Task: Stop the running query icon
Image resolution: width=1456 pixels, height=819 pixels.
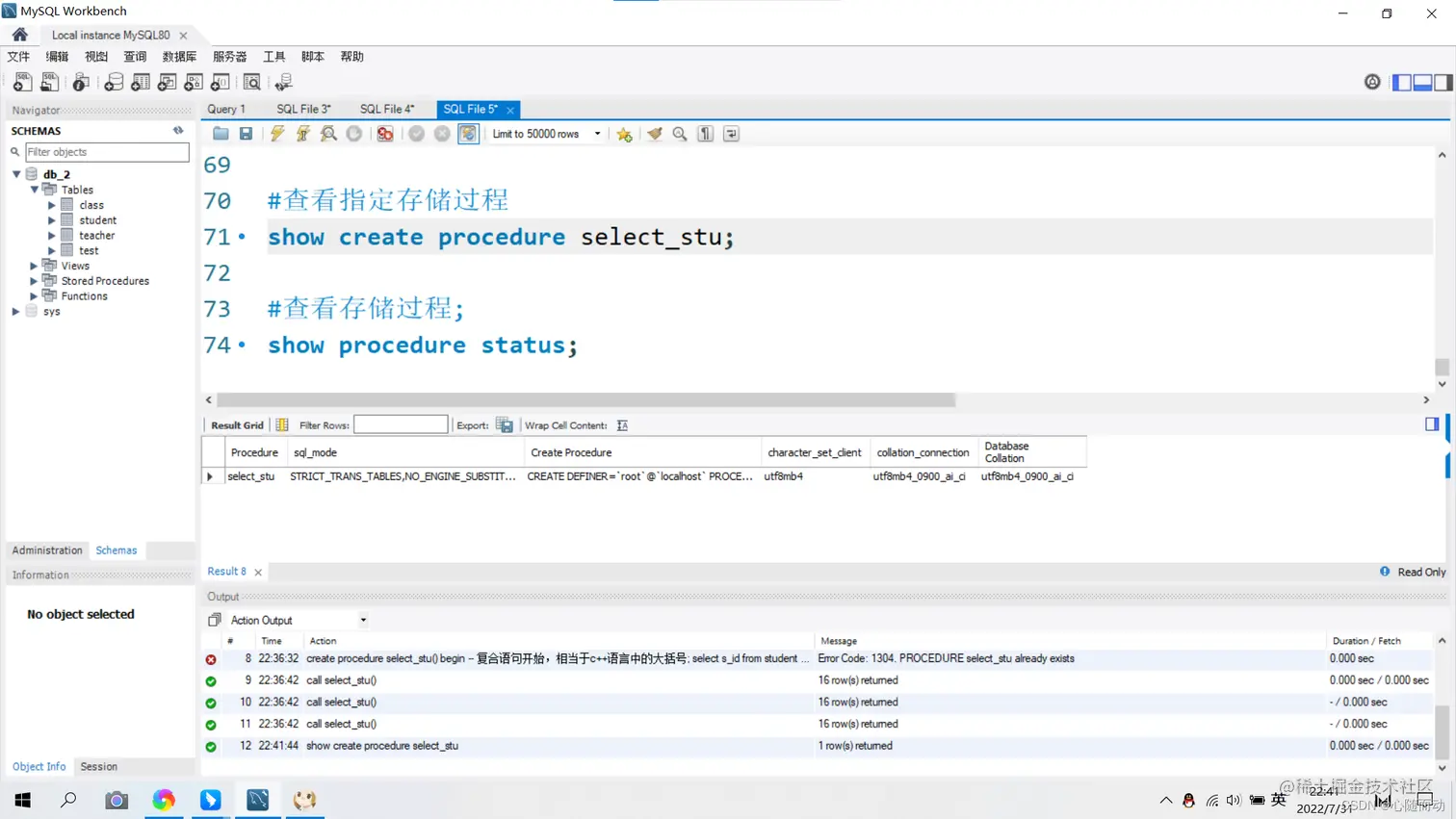Action: [x=354, y=134]
